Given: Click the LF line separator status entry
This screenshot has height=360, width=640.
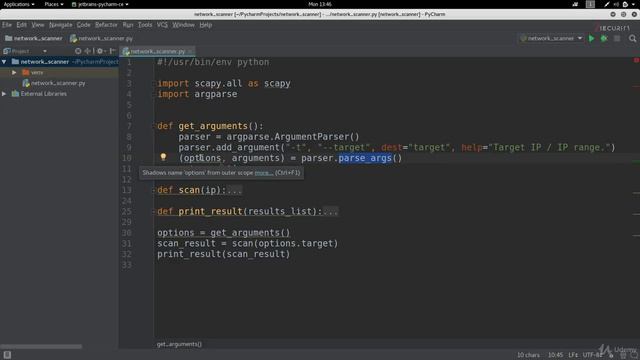Looking at the screenshot, I should (573, 355).
